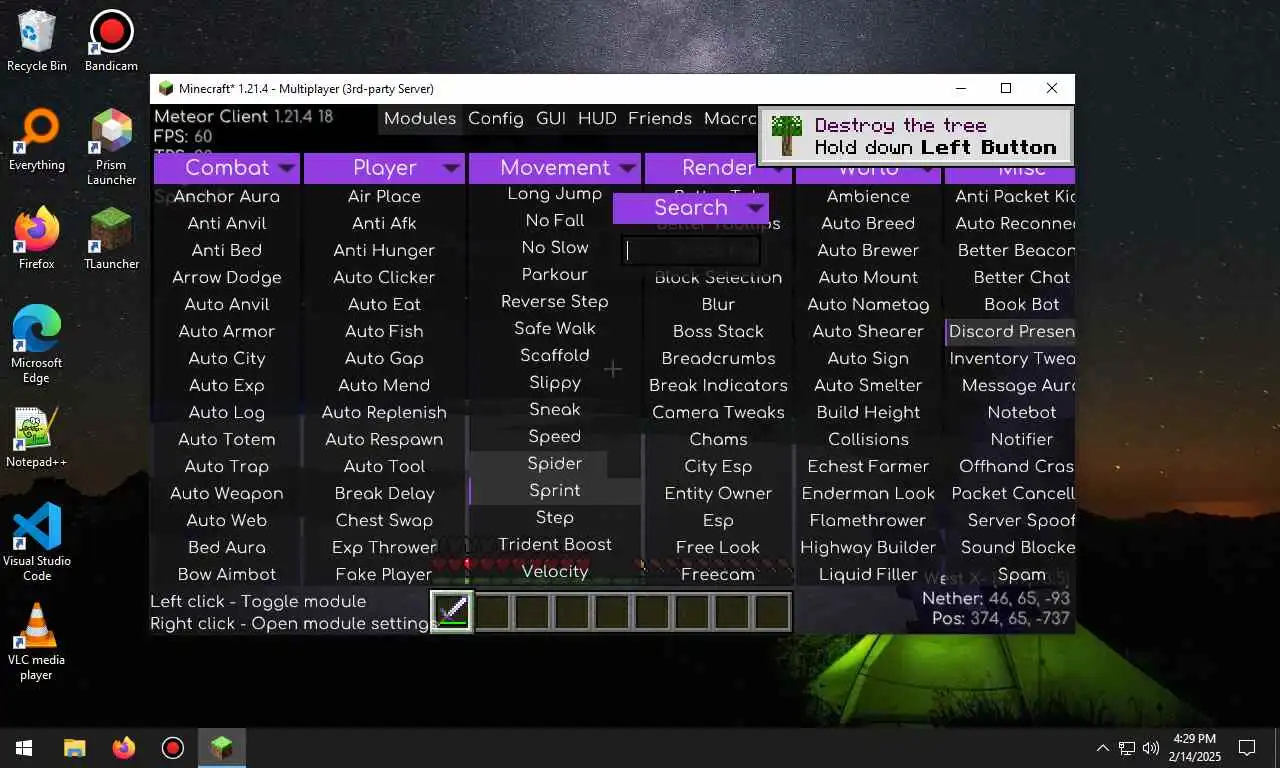1280x768 pixels.
Task: Toggle the Auto Eat module
Action: coord(384,305)
